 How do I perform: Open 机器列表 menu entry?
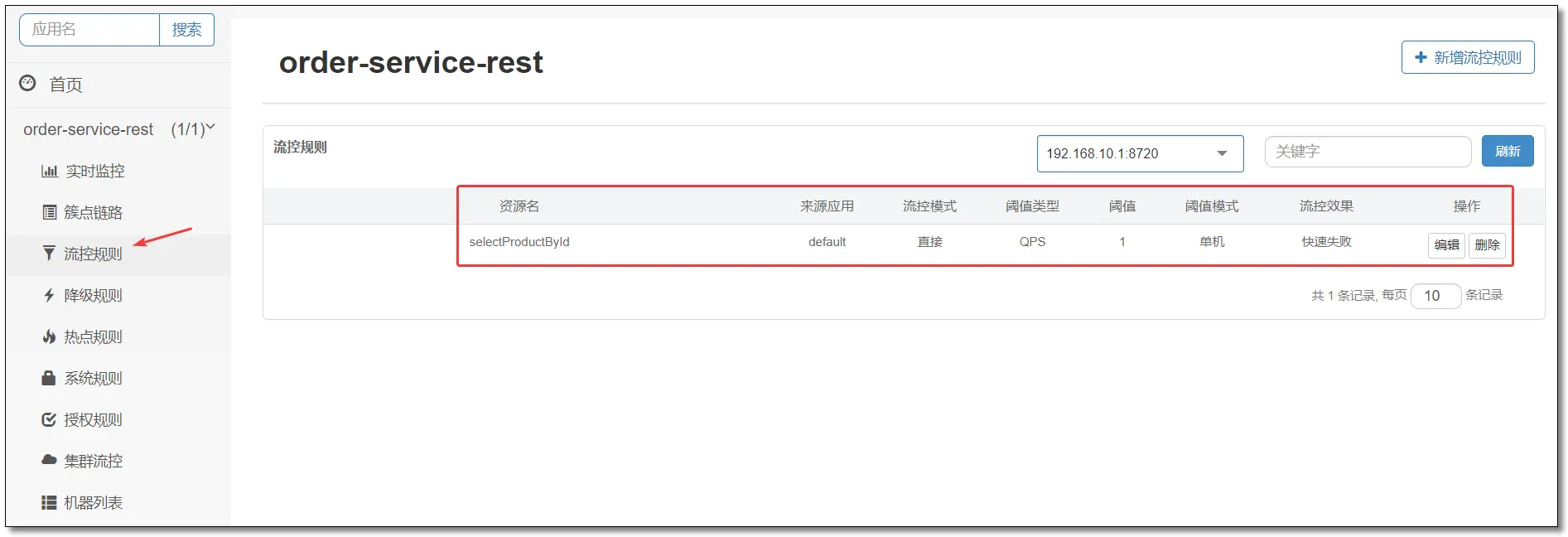[x=93, y=503]
